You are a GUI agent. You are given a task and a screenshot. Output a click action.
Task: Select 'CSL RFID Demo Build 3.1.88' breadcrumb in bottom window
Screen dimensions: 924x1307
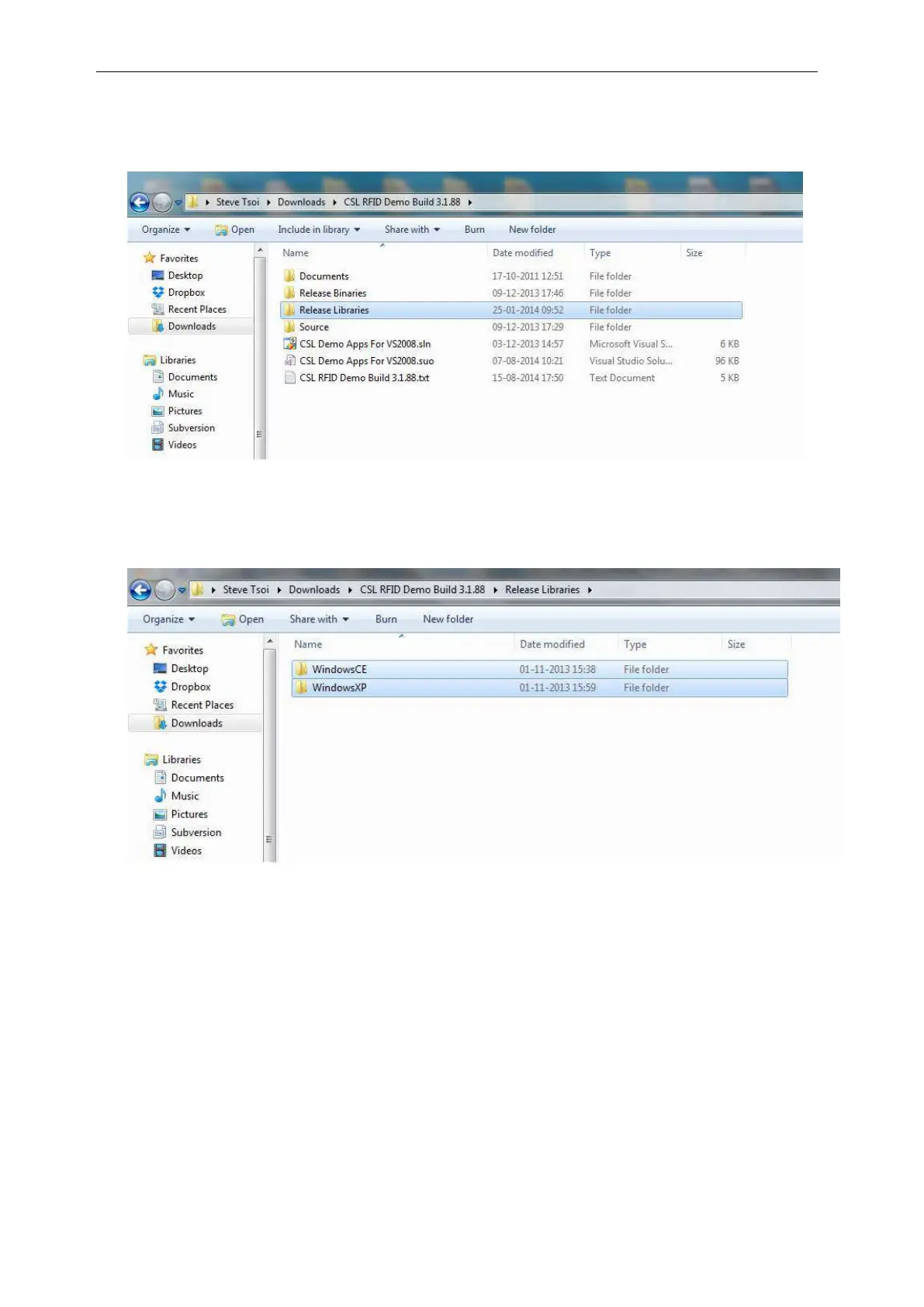[x=422, y=590]
